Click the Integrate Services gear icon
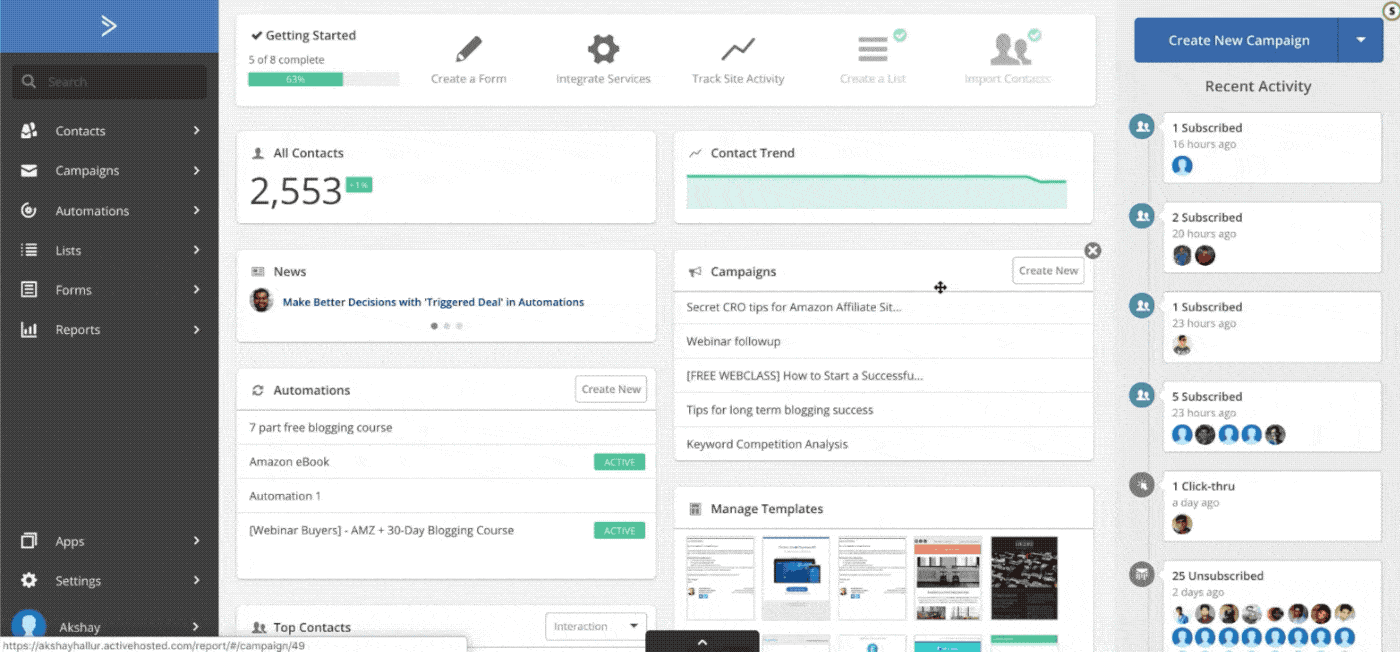 603,49
